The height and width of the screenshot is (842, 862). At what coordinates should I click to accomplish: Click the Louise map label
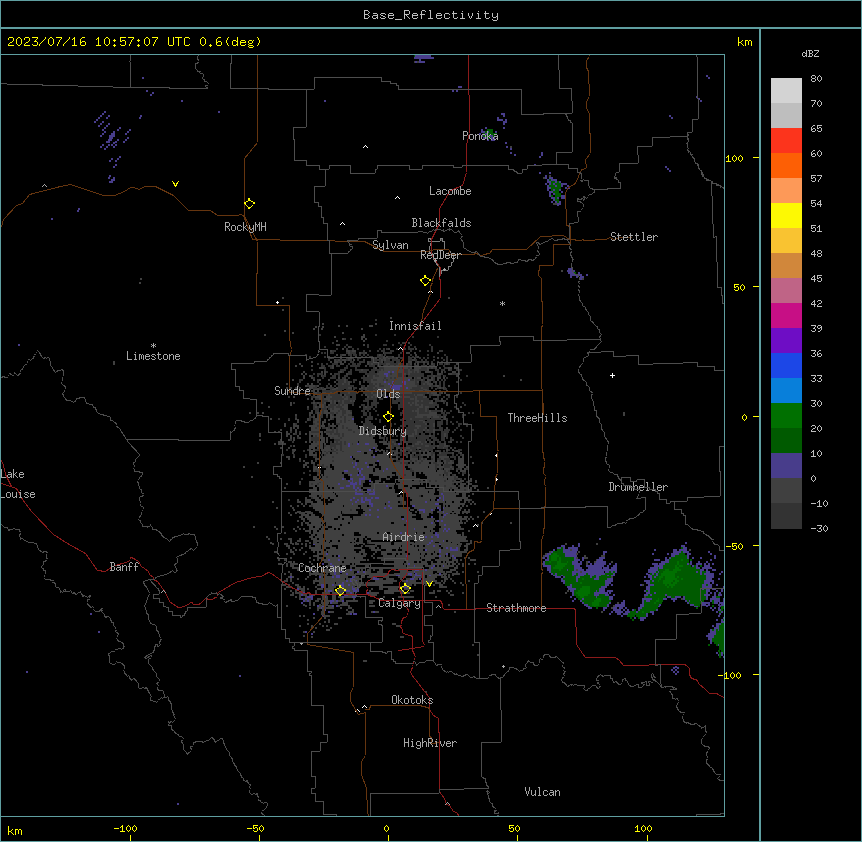(18, 494)
